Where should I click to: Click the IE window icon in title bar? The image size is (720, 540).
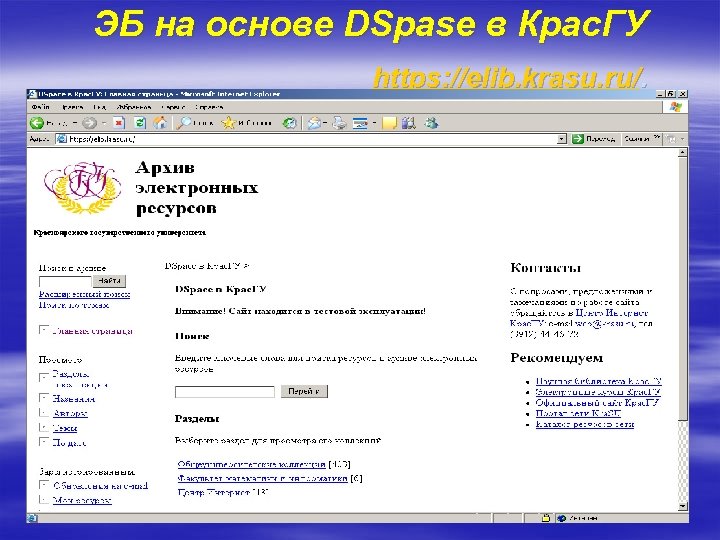(x=32, y=94)
